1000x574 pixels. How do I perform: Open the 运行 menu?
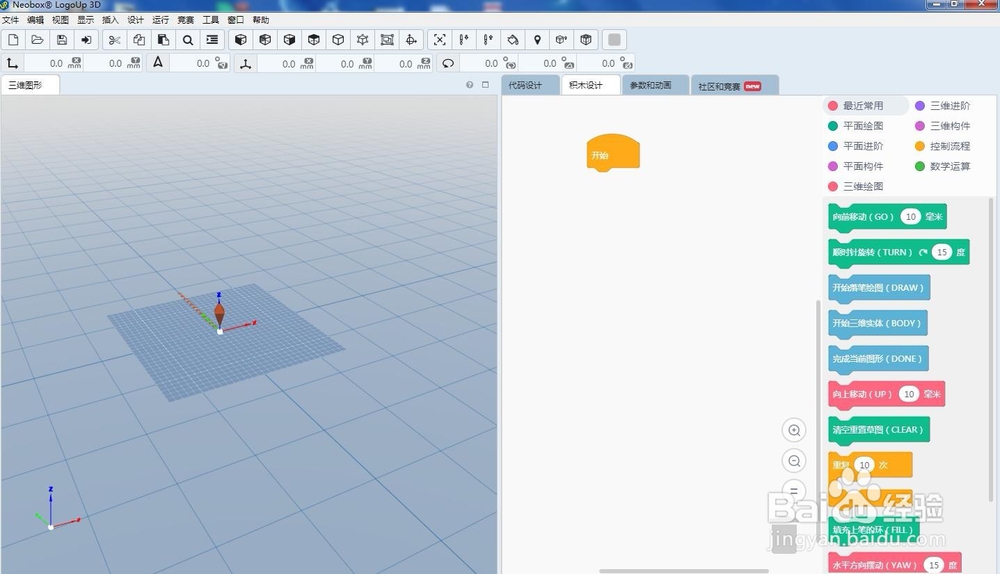coord(161,20)
